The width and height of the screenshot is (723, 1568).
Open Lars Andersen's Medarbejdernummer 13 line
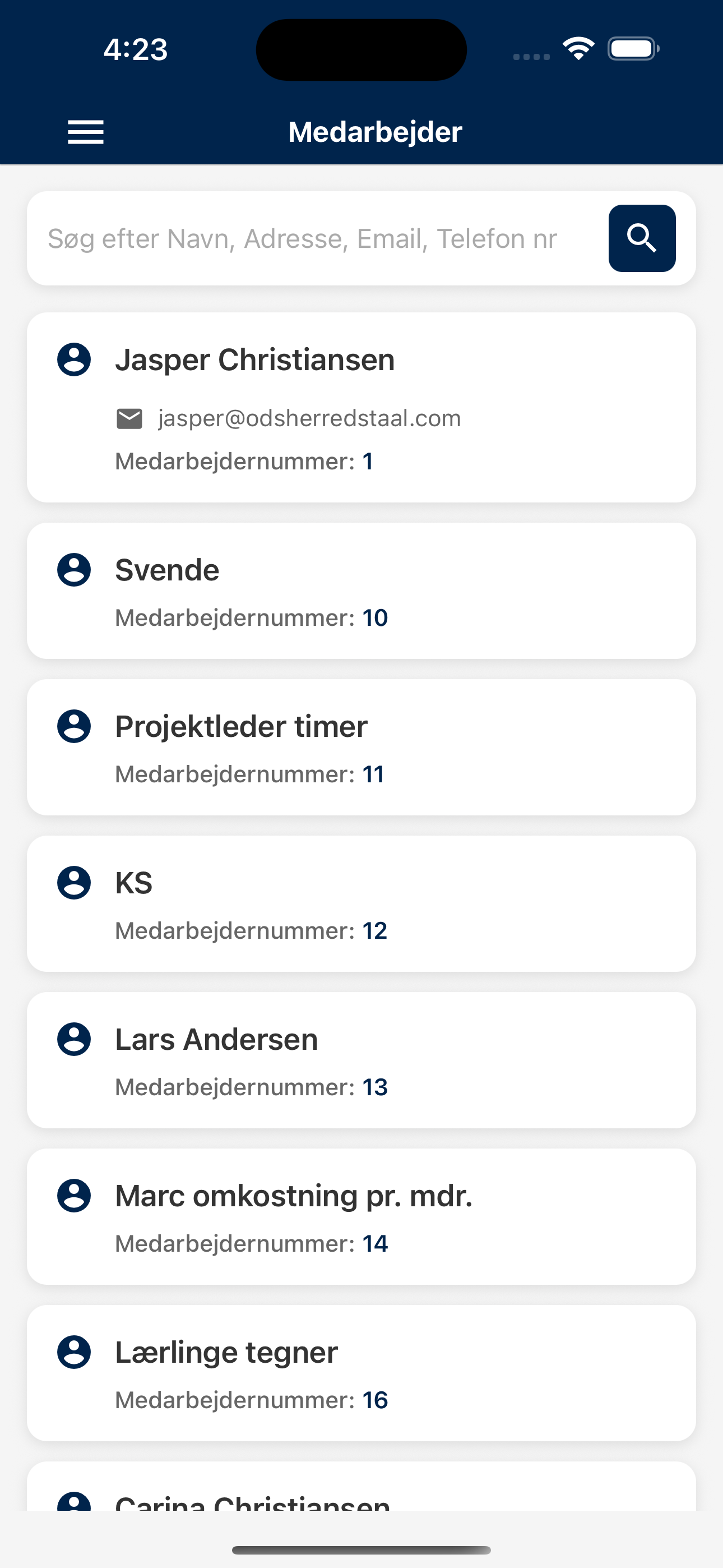(251, 1087)
